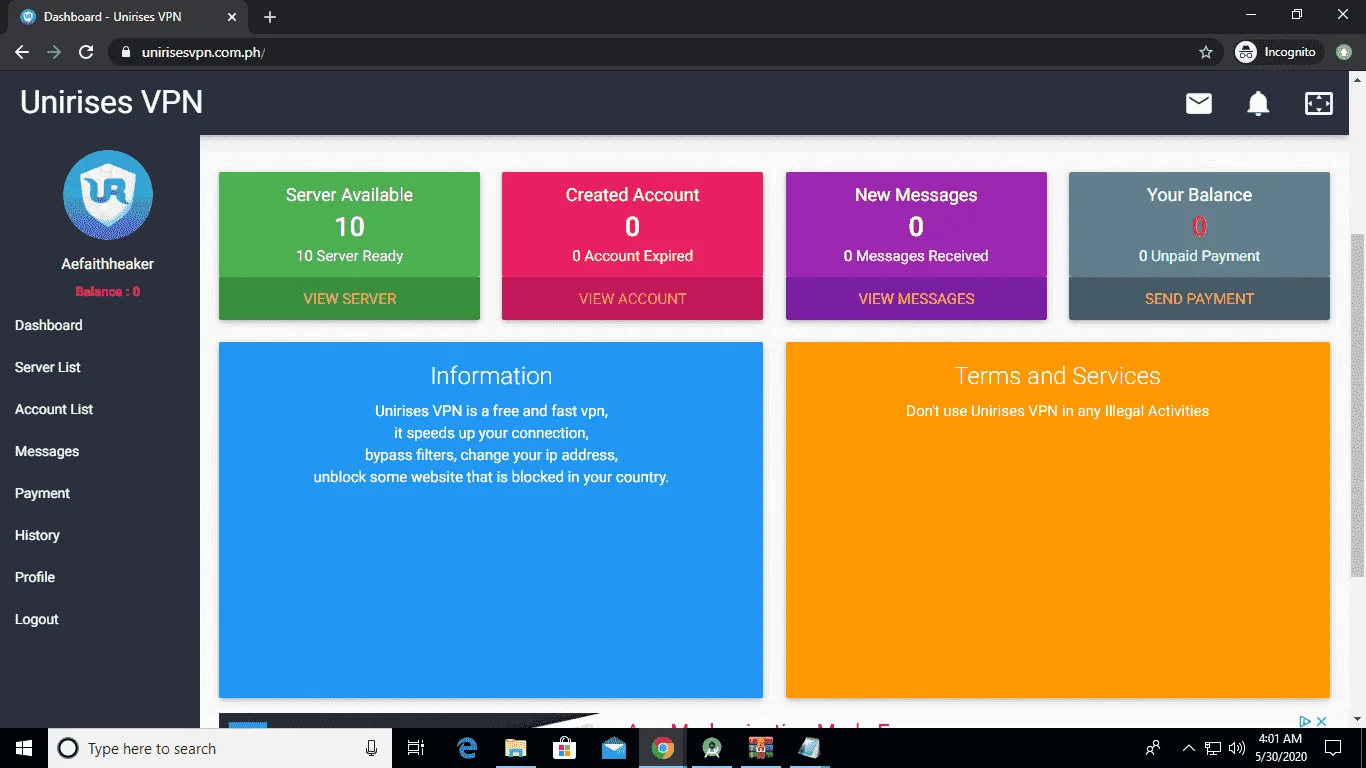Click the SEND PAYMENT button
This screenshot has height=768, width=1366.
tap(1199, 298)
